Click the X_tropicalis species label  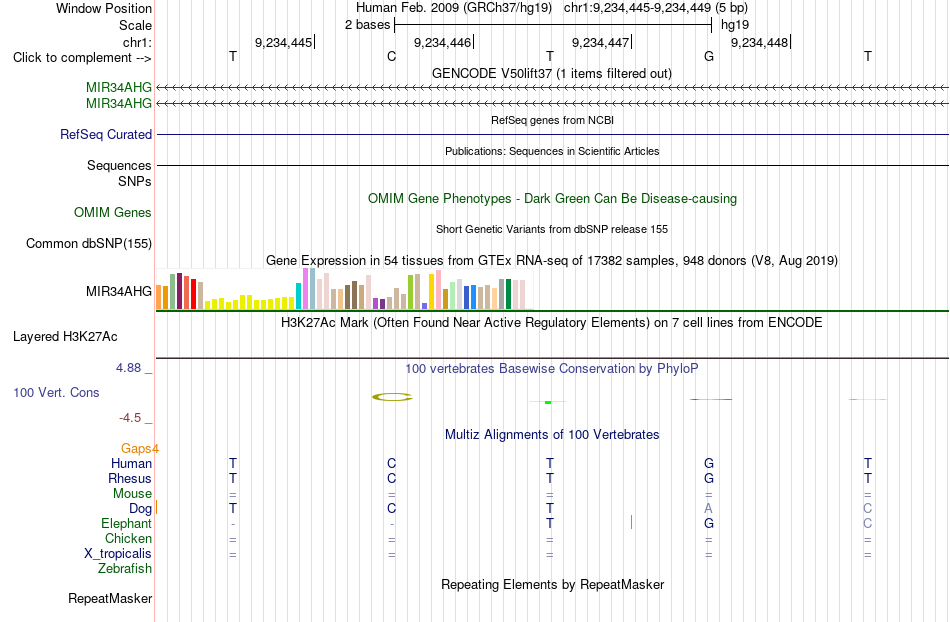tap(118, 554)
